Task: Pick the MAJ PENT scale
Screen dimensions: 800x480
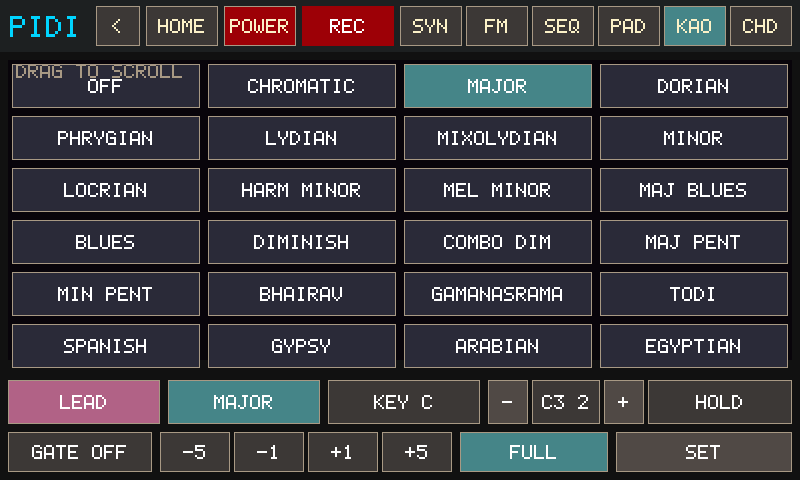Action: point(694,242)
